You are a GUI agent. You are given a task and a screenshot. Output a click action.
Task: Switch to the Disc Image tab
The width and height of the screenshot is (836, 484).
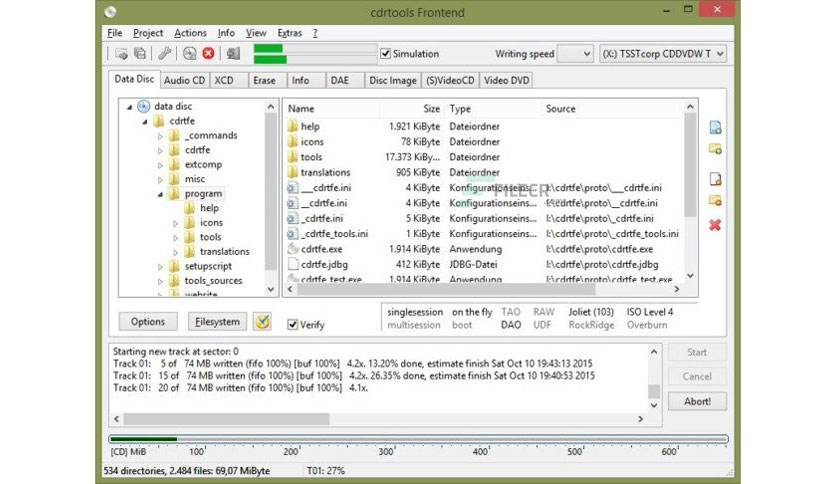pos(393,80)
